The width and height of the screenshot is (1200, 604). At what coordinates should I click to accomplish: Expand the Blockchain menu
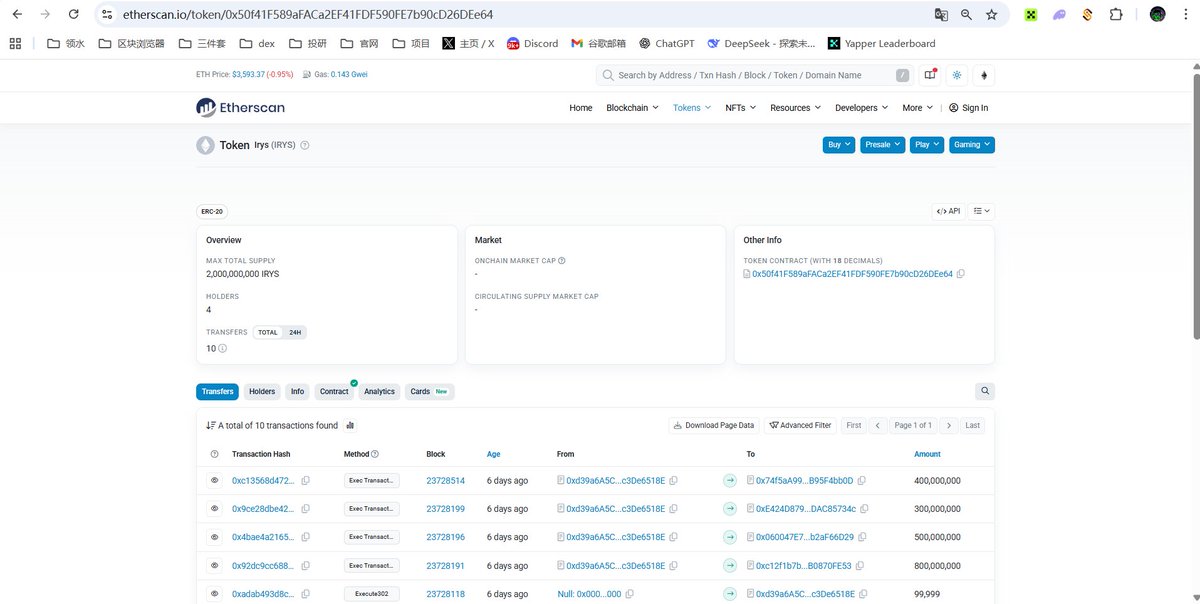[x=633, y=108]
